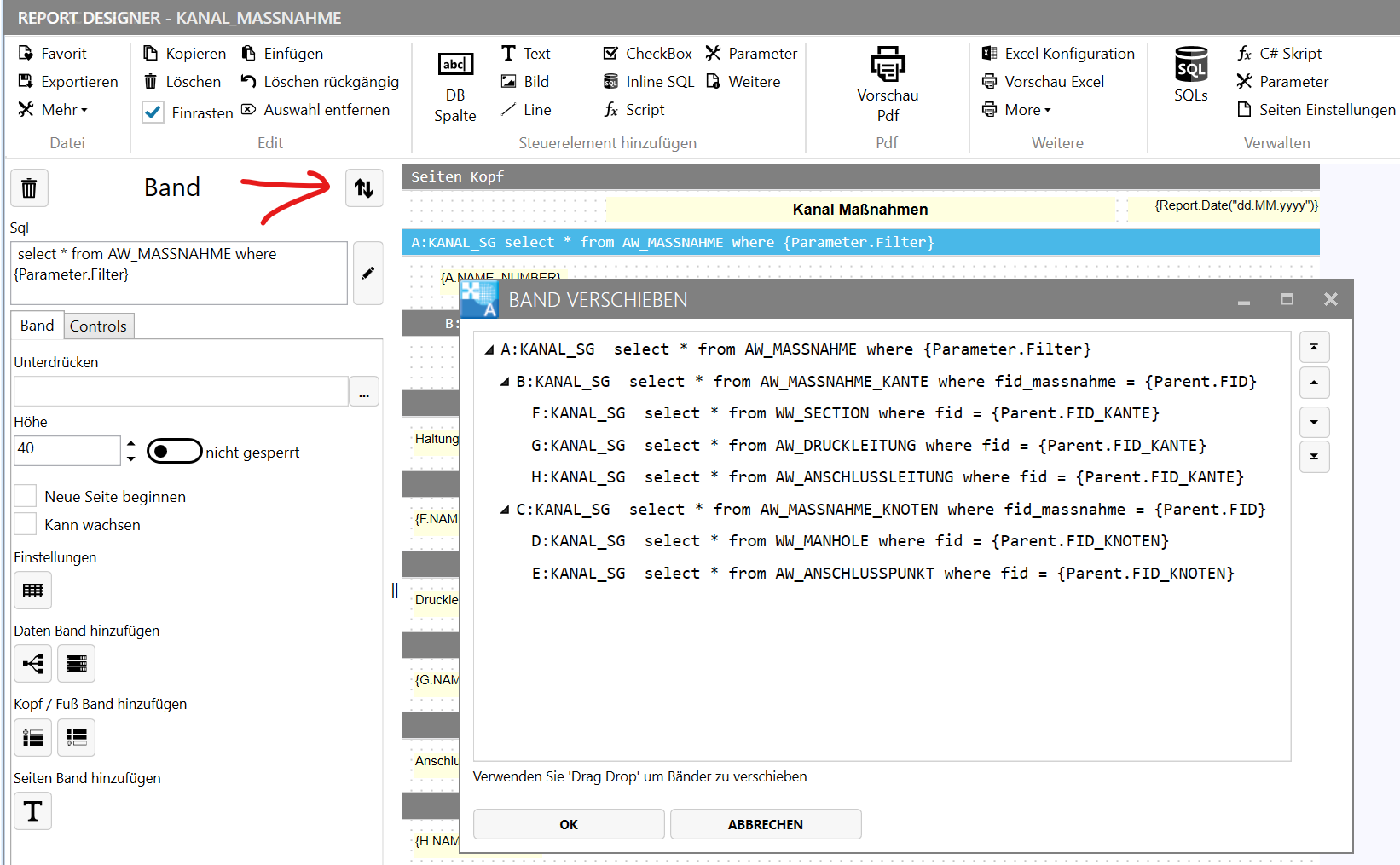Viewport: 1400px width, 865px height.
Task: Click the ABBRECHEN button
Action: [x=766, y=824]
